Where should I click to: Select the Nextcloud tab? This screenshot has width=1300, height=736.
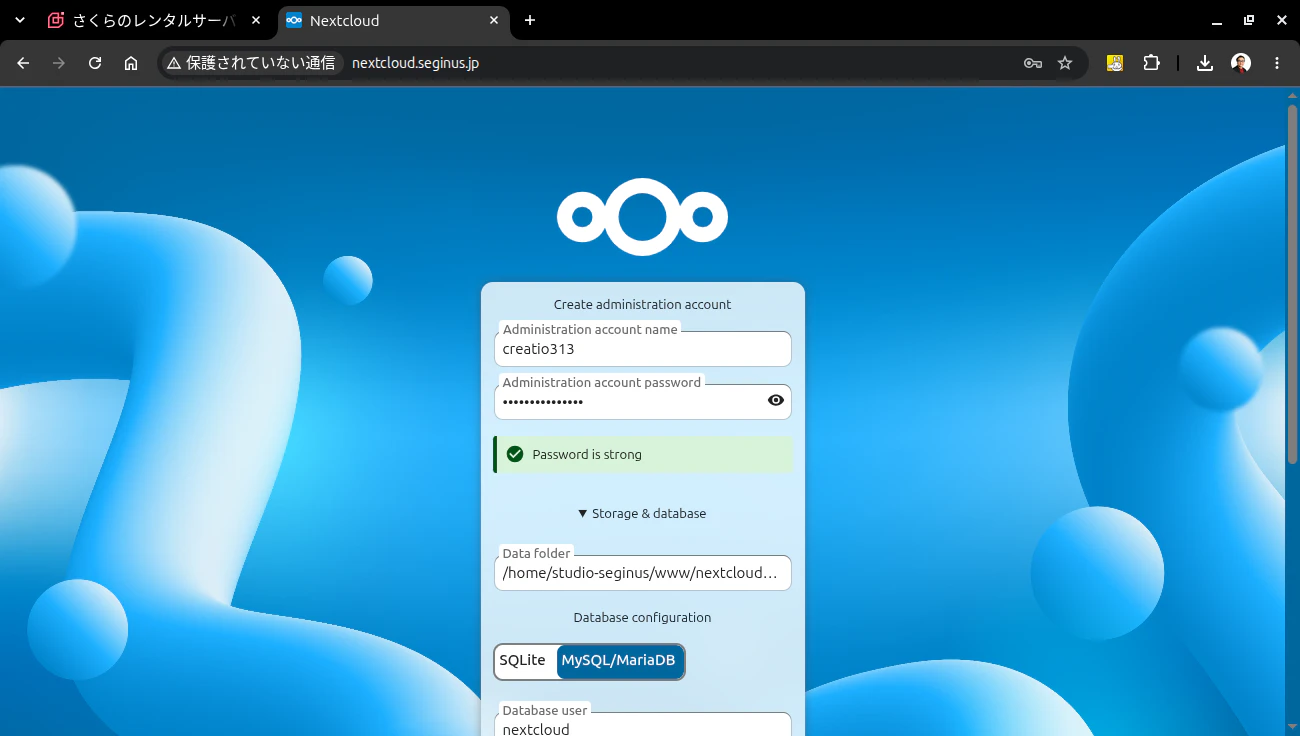click(x=391, y=20)
